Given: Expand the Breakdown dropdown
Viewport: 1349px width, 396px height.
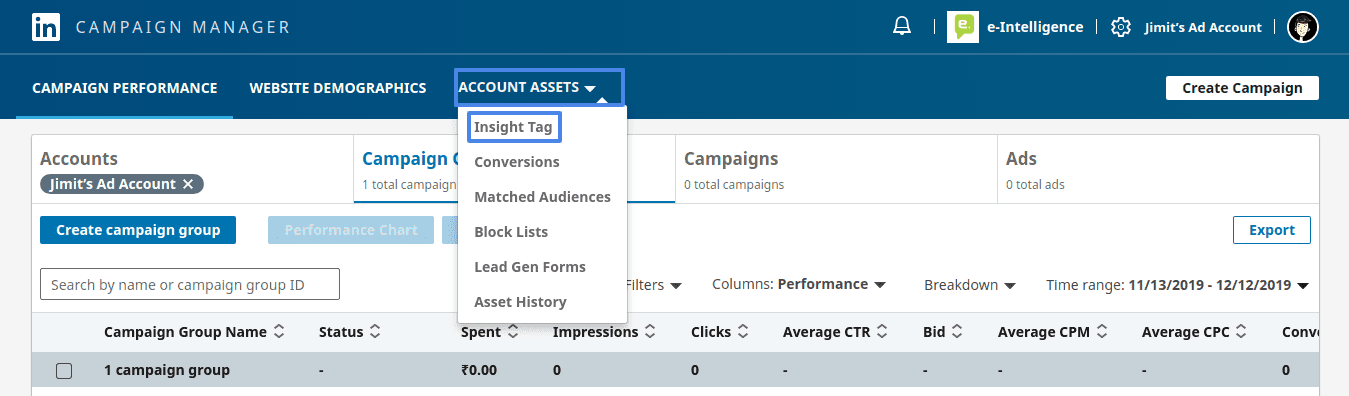Looking at the screenshot, I should point(970,285).
